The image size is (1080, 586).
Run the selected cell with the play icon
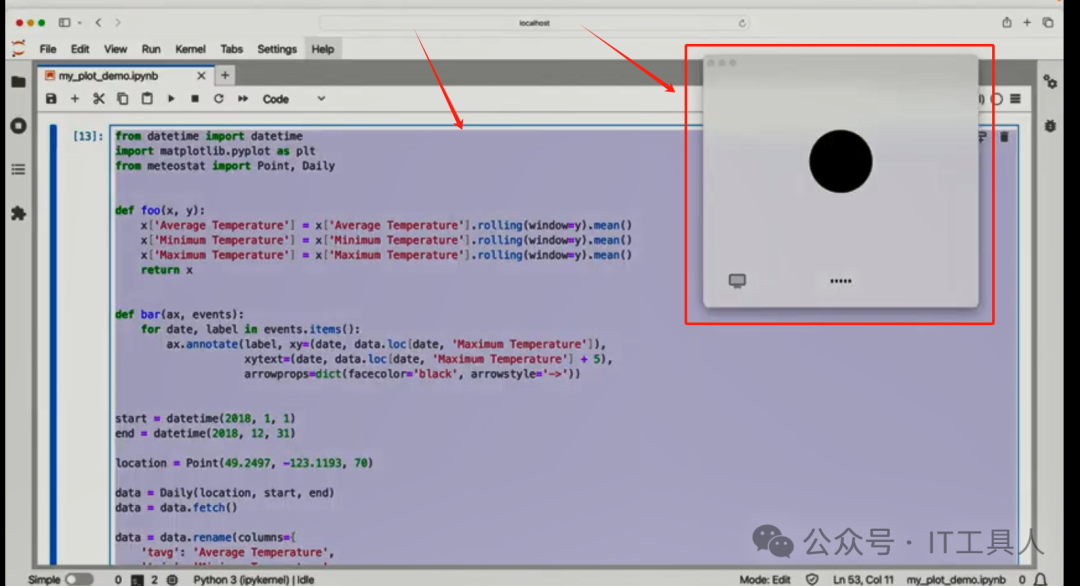[x=171, y=99]
